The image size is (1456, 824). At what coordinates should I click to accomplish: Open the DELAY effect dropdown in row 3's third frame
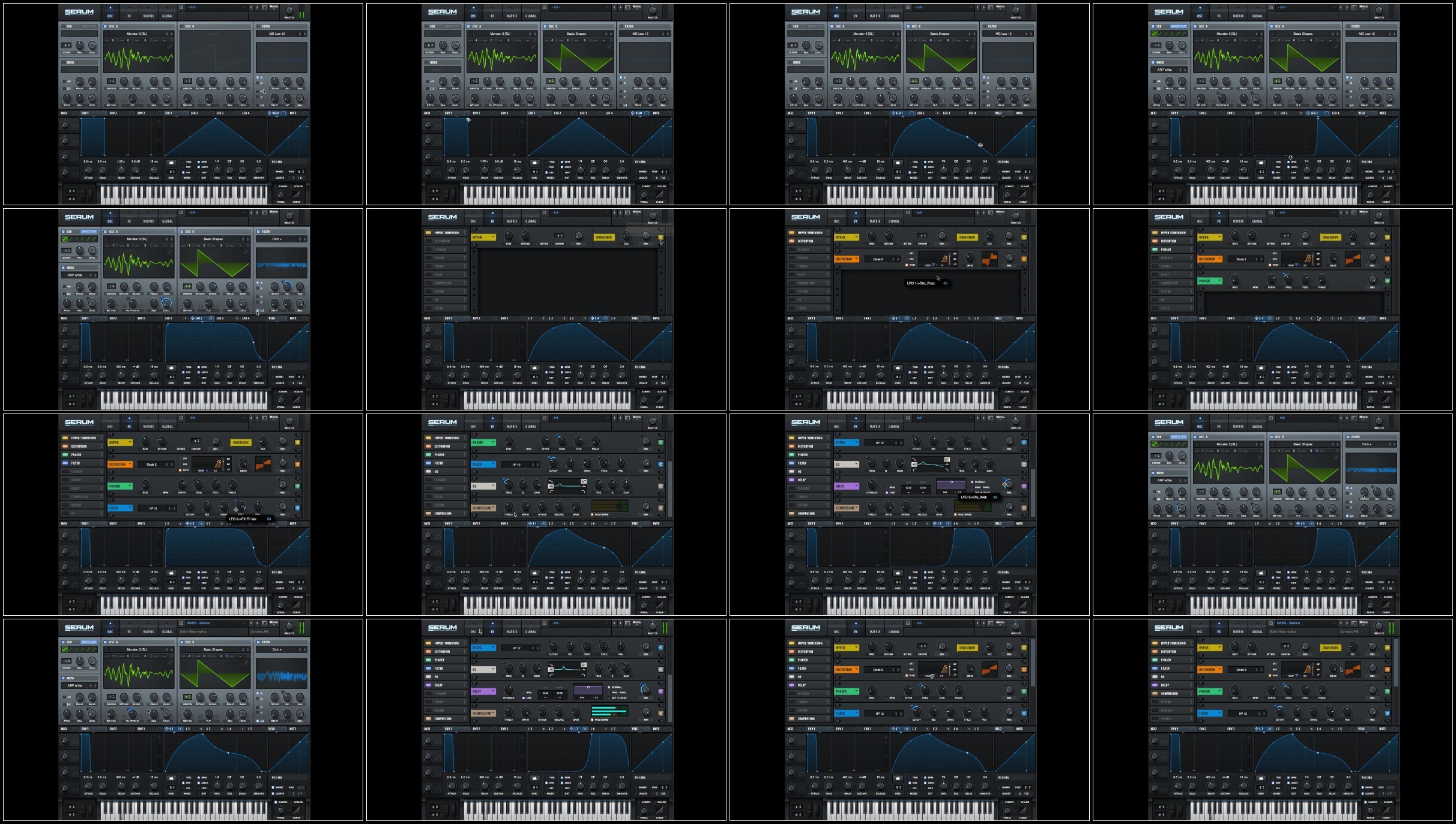pyautogui.click(x=847, y=486)
